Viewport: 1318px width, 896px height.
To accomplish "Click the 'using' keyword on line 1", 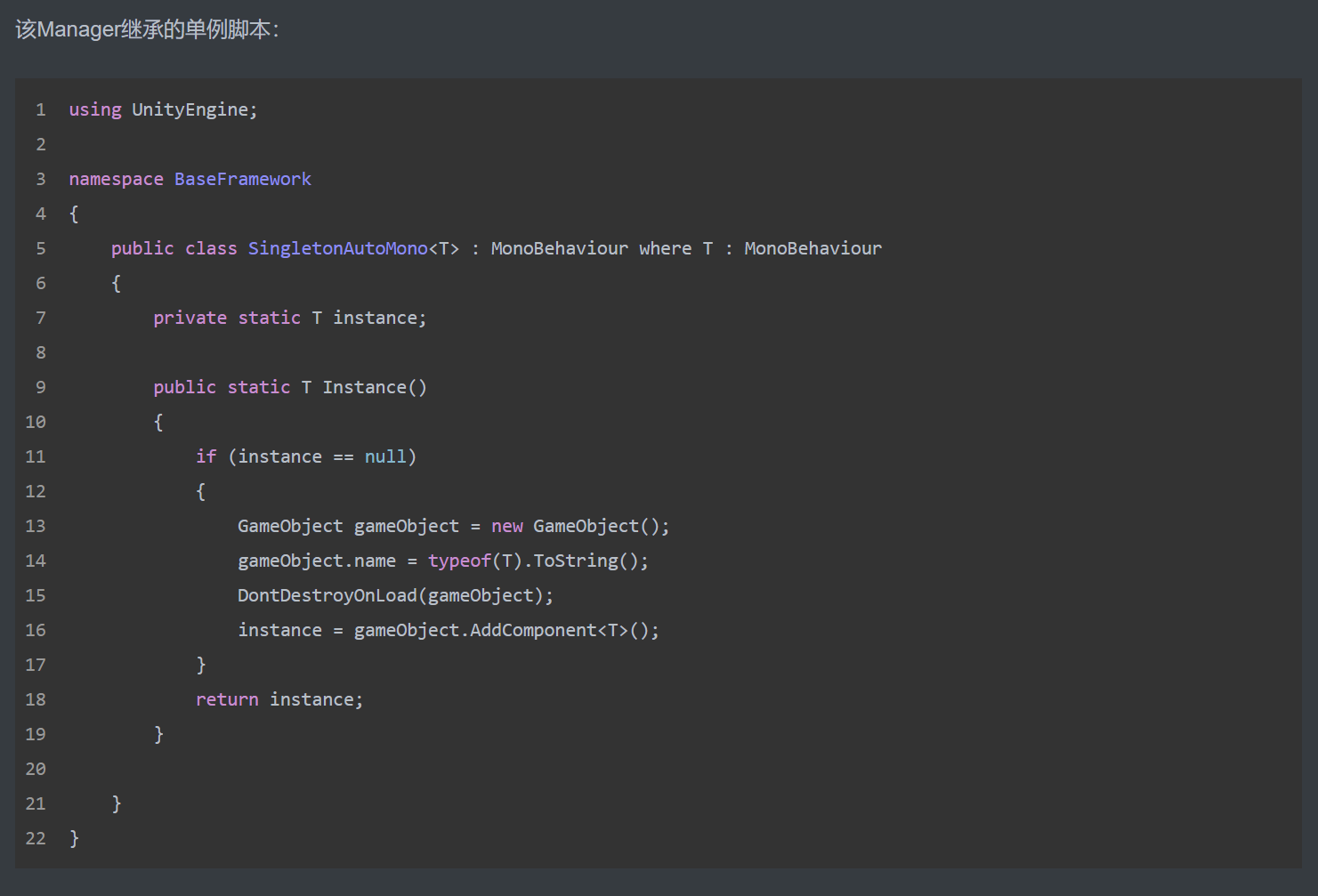I will (x=95, y=109).
